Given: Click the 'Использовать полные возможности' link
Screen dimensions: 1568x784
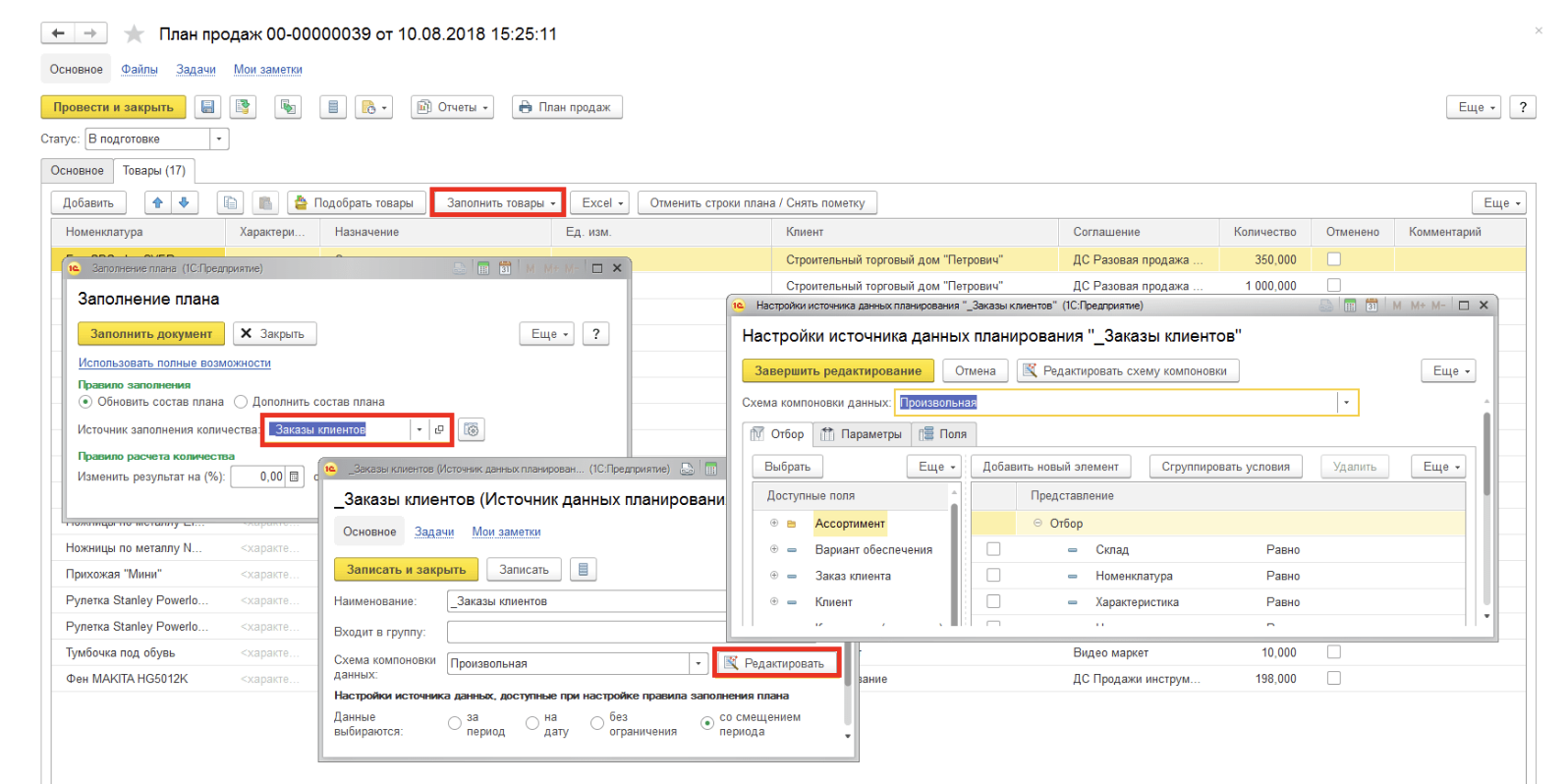Looking at the screenshot, I should click(174, 363).
